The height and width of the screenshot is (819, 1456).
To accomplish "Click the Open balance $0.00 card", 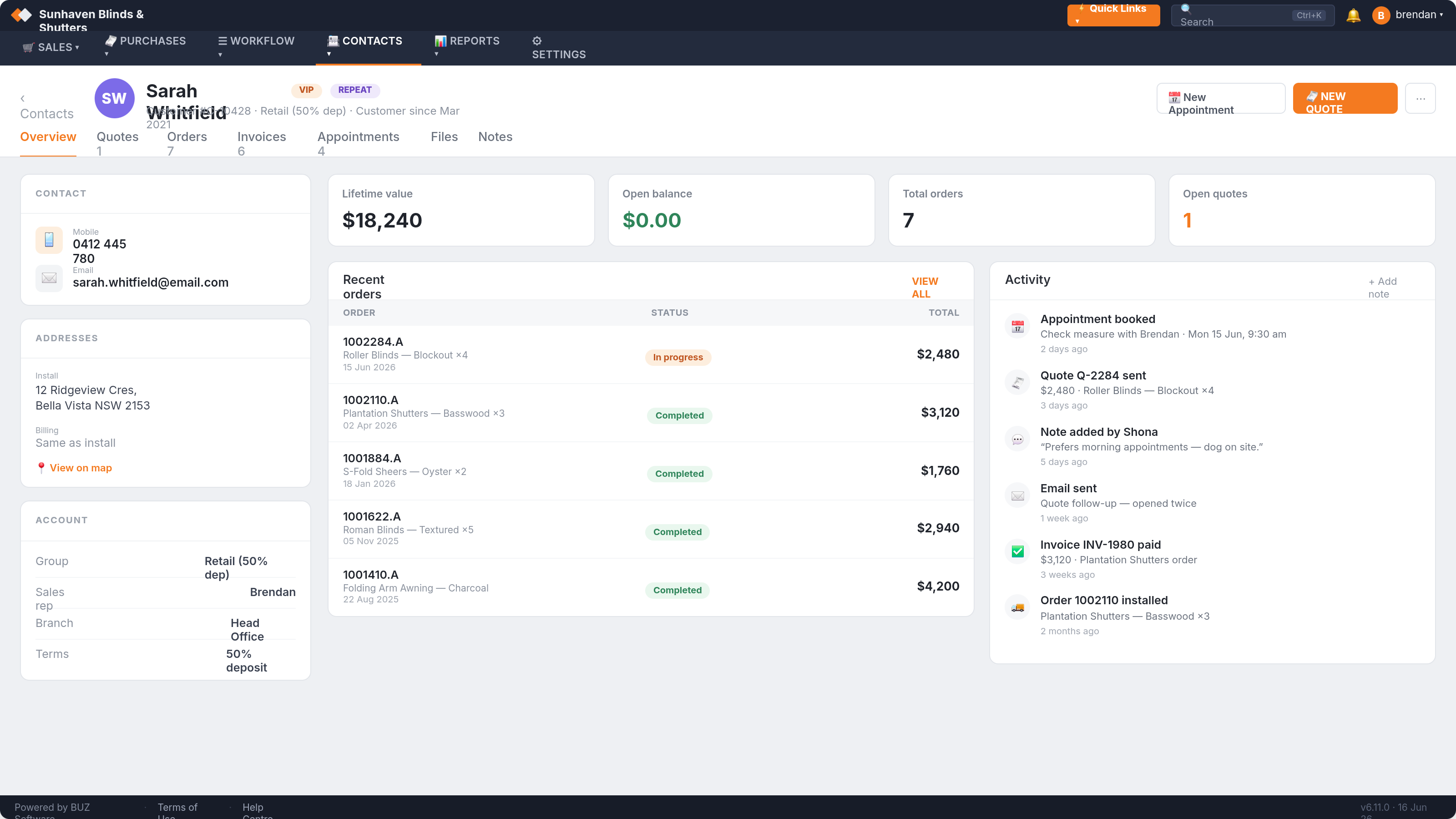I will click(x=741, y=210).
